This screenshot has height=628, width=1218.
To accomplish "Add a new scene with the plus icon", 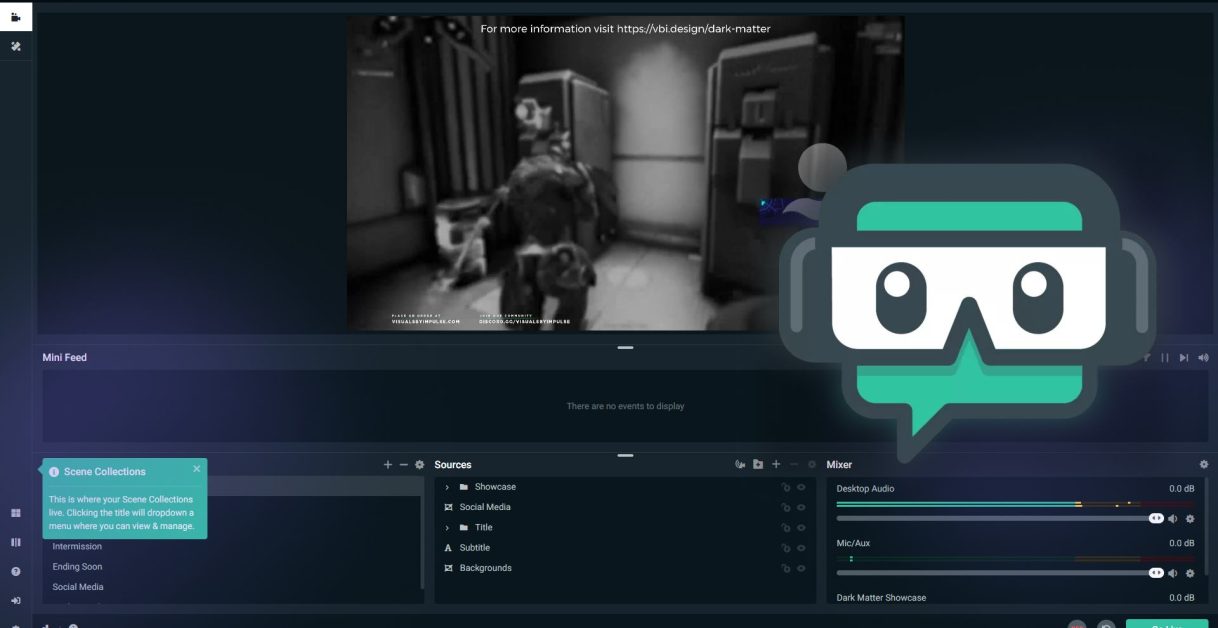I will click(388, 465).
